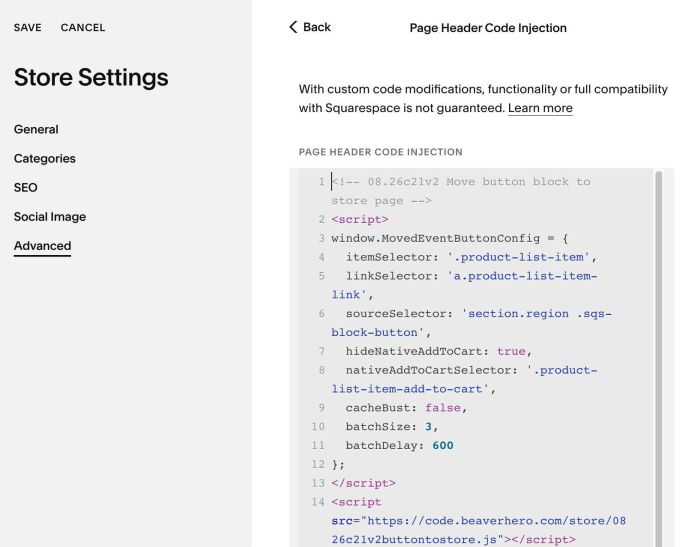The height and width of the screenshot is (547, 700).
Task: Click the sourceSelector property on line 6
Action: pyautogui.click(x=396, y=313)
